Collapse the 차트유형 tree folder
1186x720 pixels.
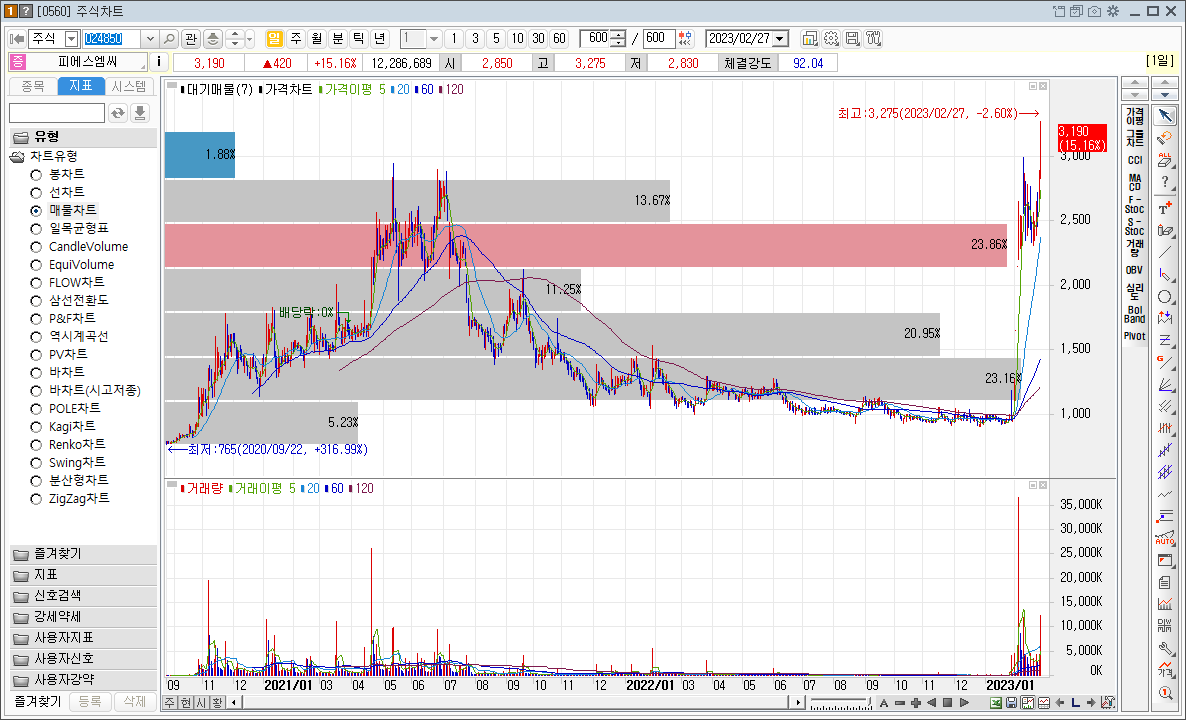coord(17,157)
